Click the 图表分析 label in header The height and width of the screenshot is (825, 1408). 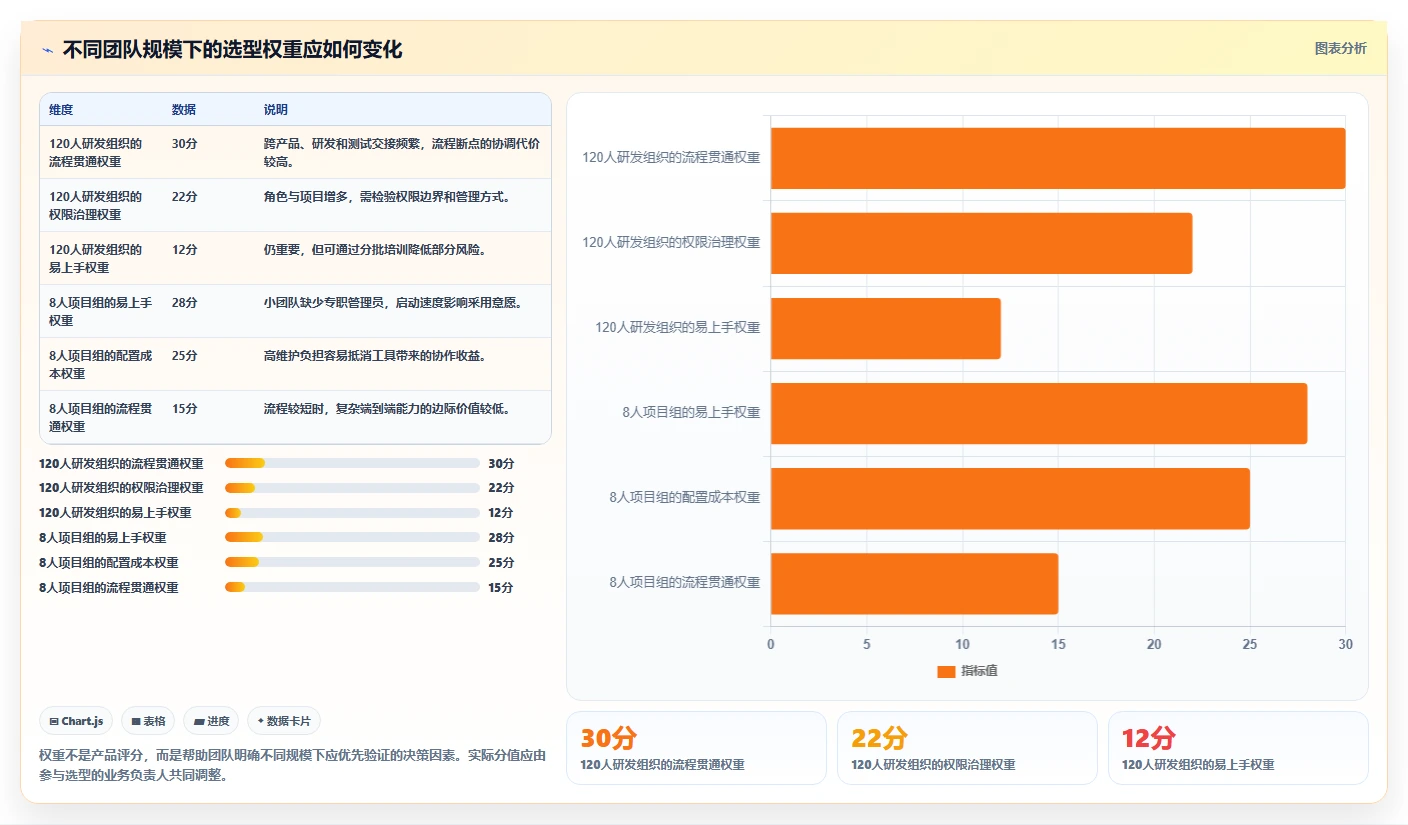tap(1340, 49)
